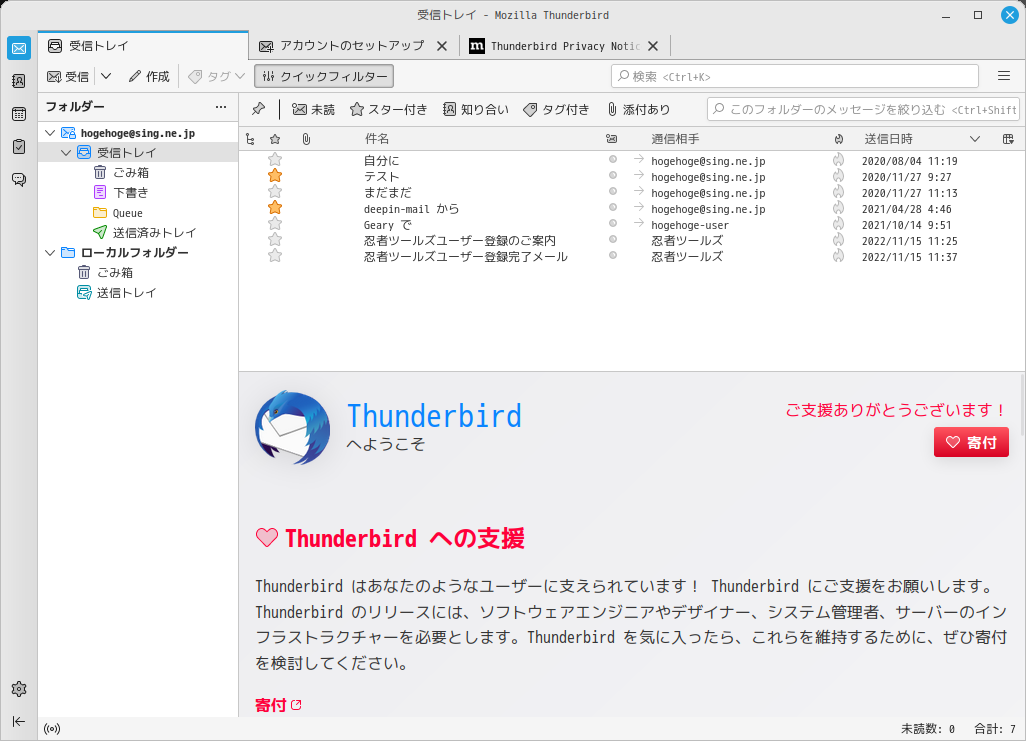Screen dimensions: 1026x741
Task: Open Settings via the gear icon
Action: [x=19, y=689]
